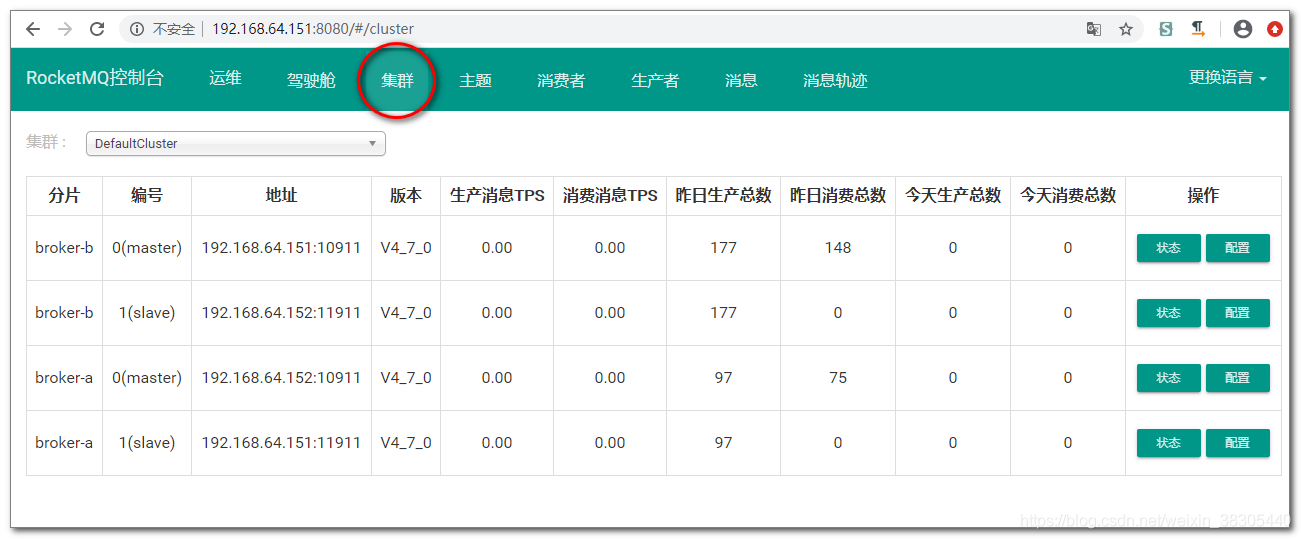Go forward with the browser forward arrow
Image resolution: width=1301 pixels, height=539 pixels.
(x=65, y=29)
